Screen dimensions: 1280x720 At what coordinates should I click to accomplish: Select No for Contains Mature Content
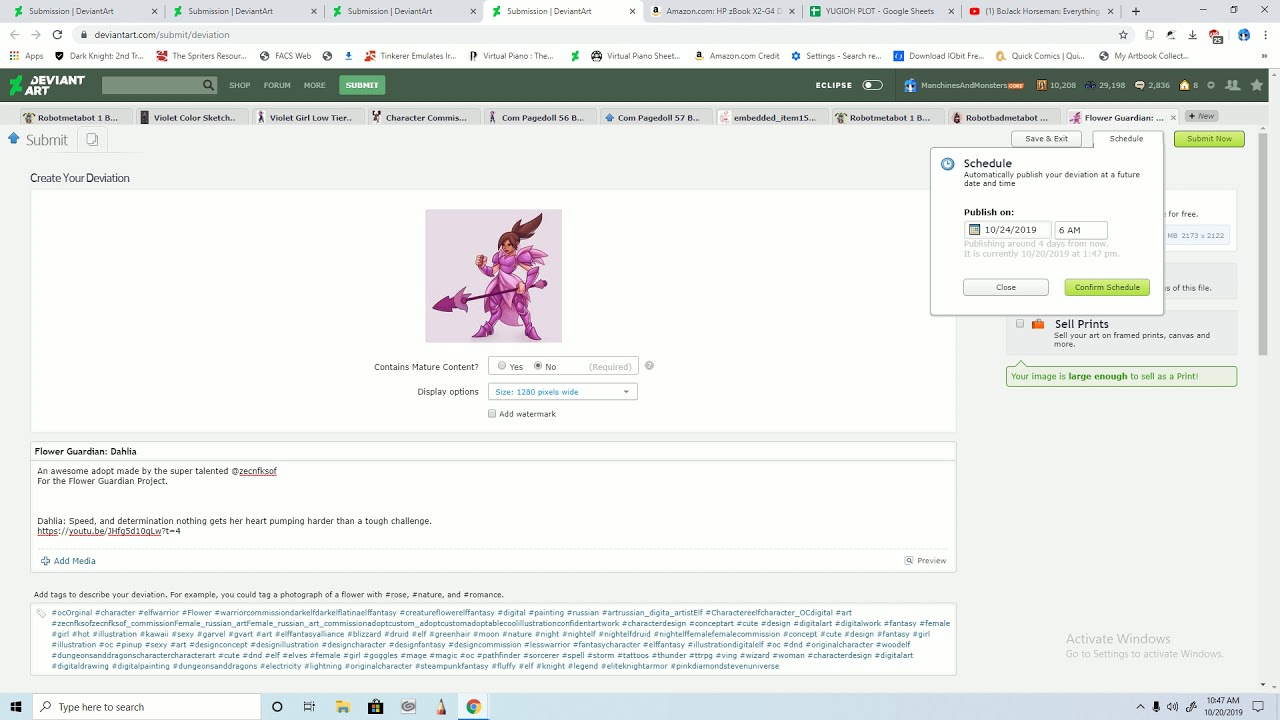click(538, 366)
